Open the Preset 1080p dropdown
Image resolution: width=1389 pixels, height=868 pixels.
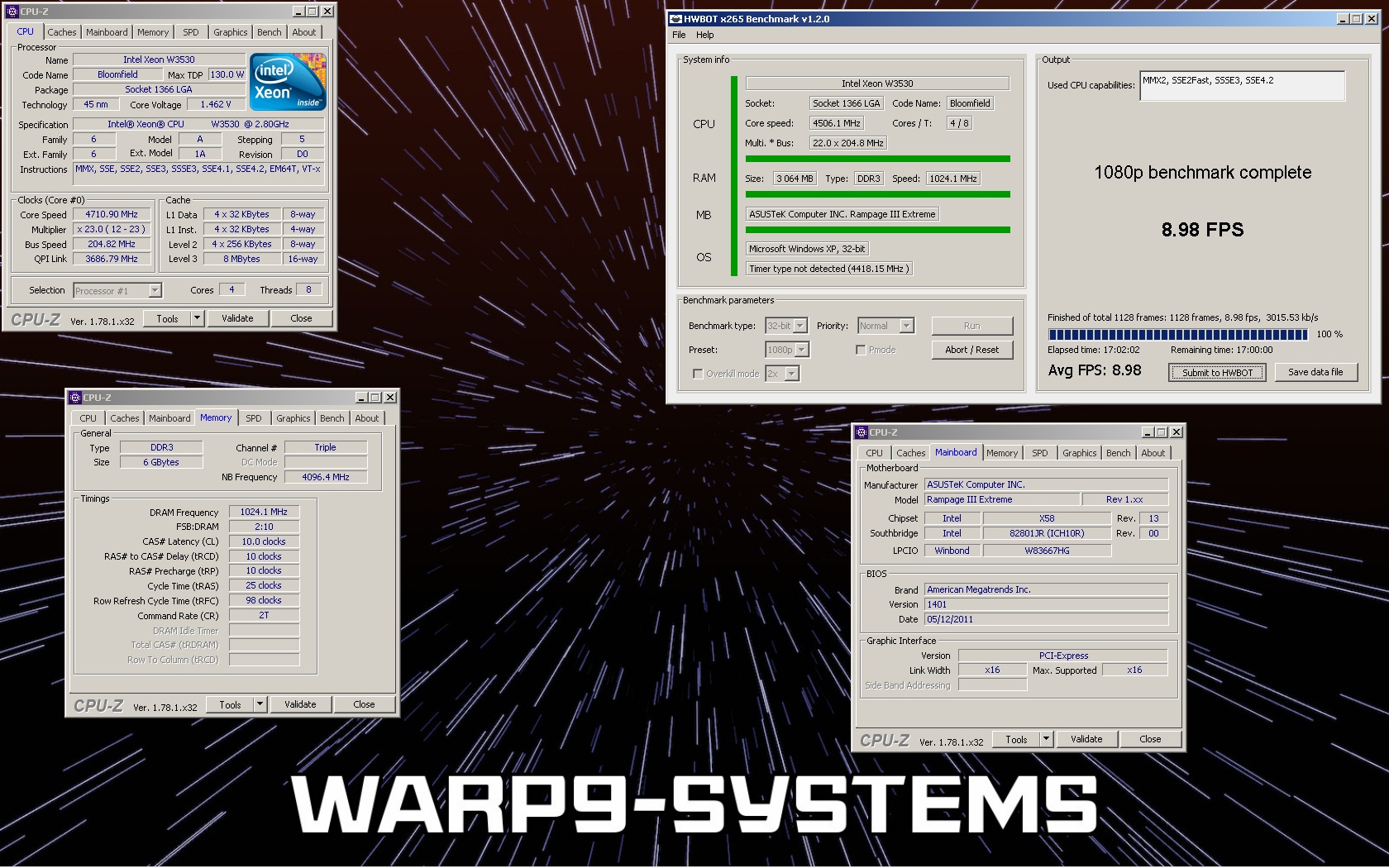click(x=802, y=350)
